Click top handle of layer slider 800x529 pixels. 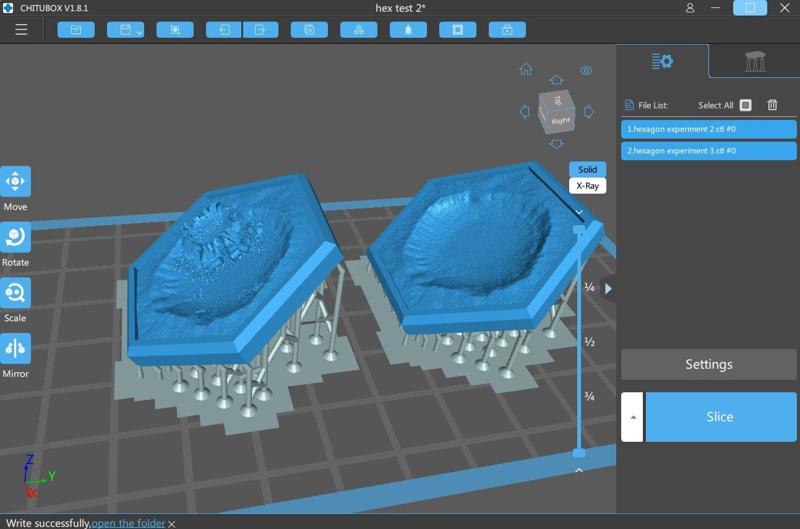click(x=579, y=230)
